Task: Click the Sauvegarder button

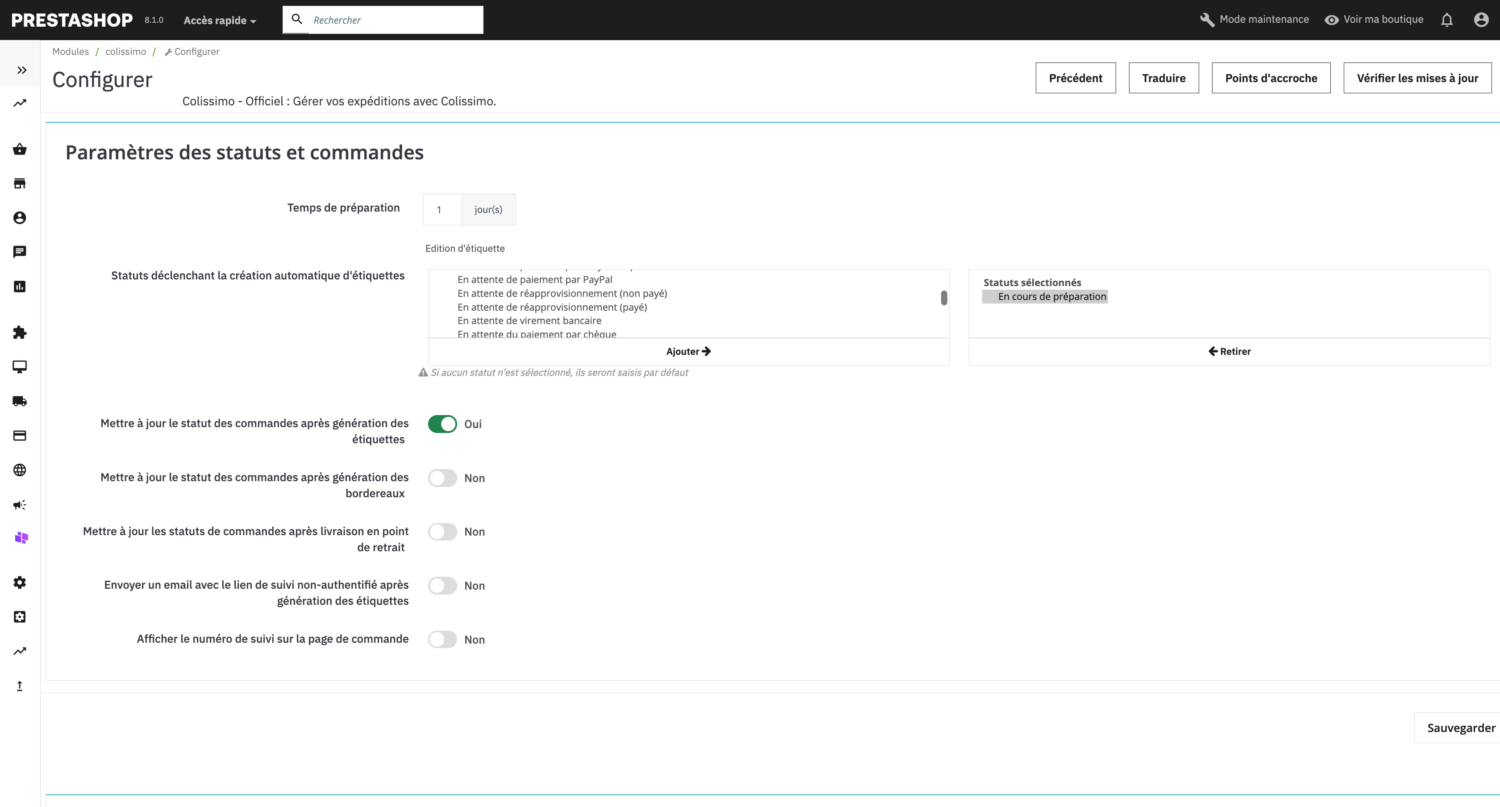Action: pos(1462,727)
